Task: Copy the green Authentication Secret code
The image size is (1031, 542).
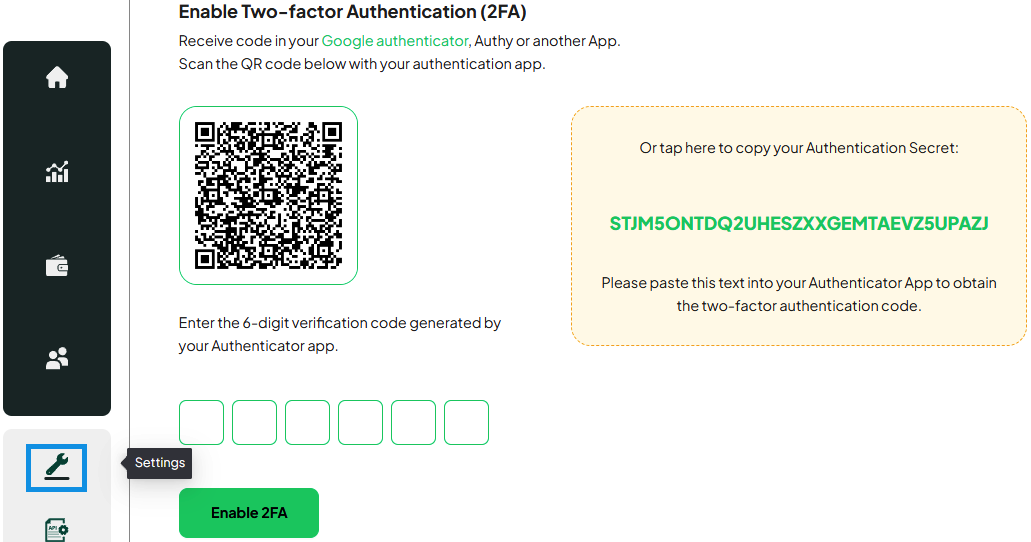Action: 799,224
